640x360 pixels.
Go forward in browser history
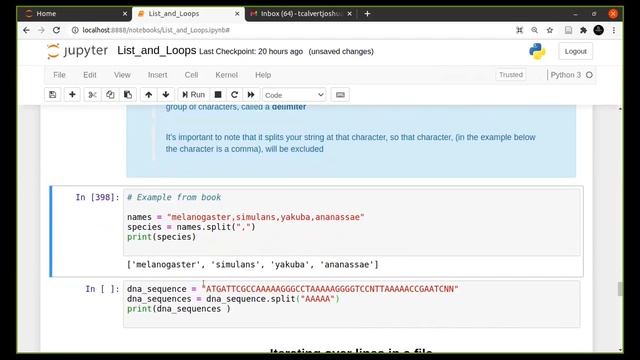click(x=41, y=30)
